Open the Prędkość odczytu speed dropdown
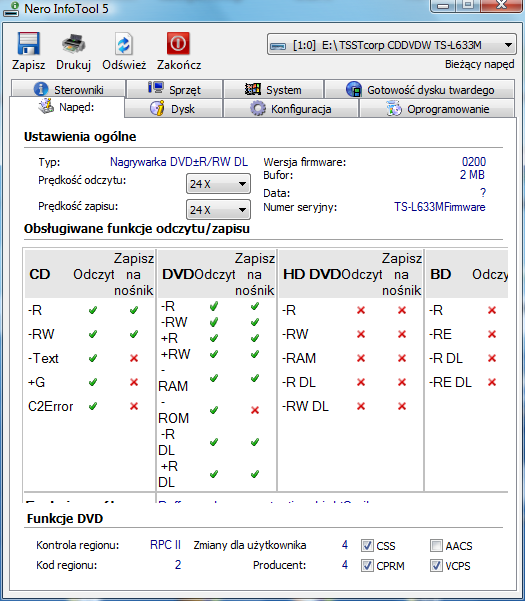Screen dimensions: 525x601 [x=218, y=184]
